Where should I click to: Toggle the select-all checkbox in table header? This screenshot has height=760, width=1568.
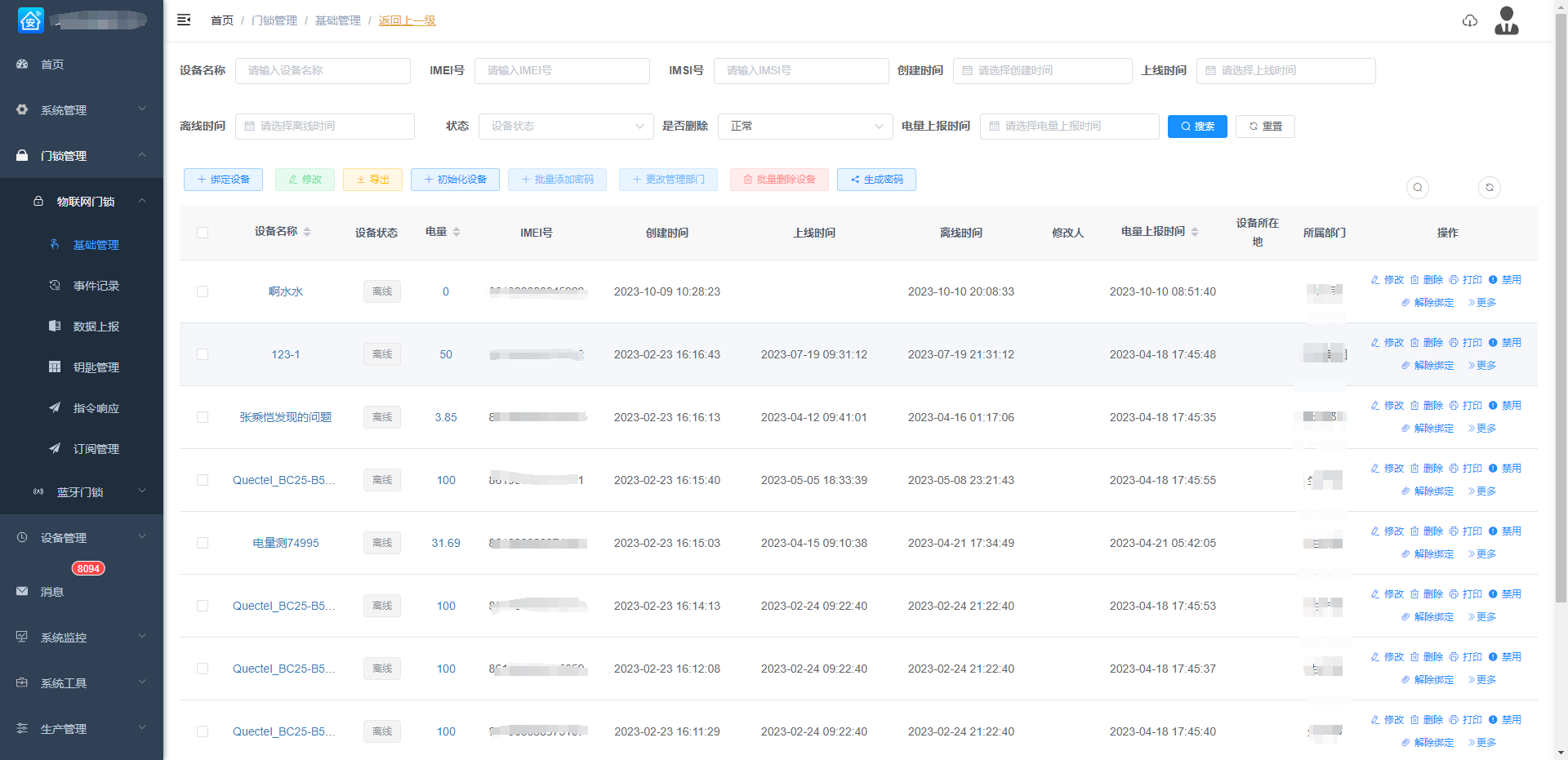tap(203, 233)
